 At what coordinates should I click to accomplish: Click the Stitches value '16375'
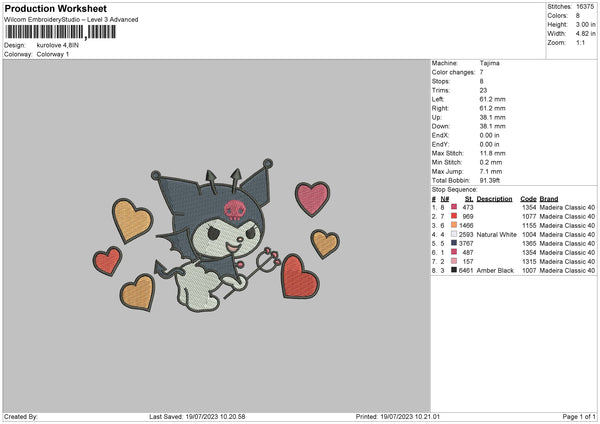pos(585,7)
